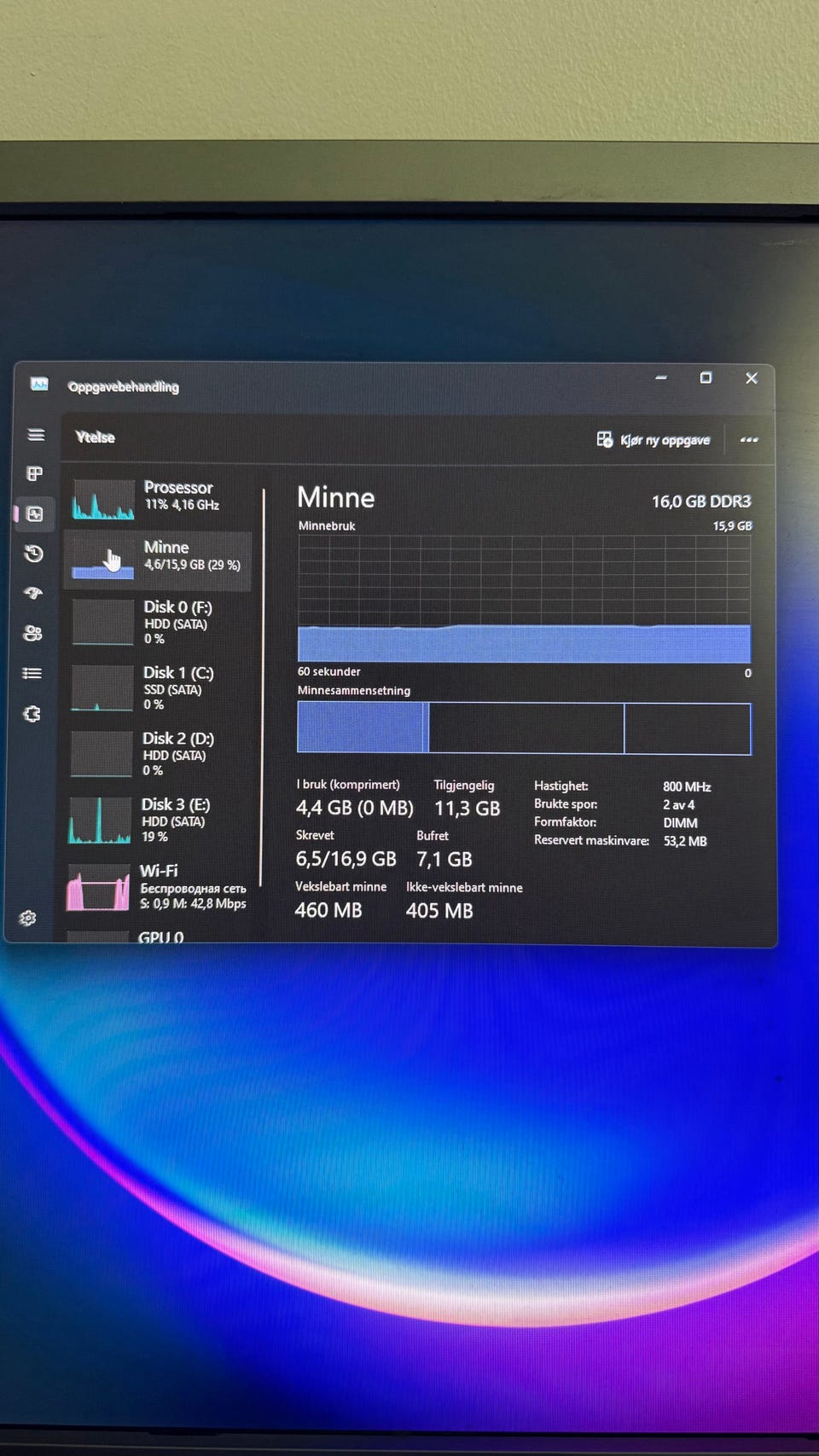This screenshot has width=819, height=1456.
Task: Open the Users icon in sidebar
Action: pos(33,633)
